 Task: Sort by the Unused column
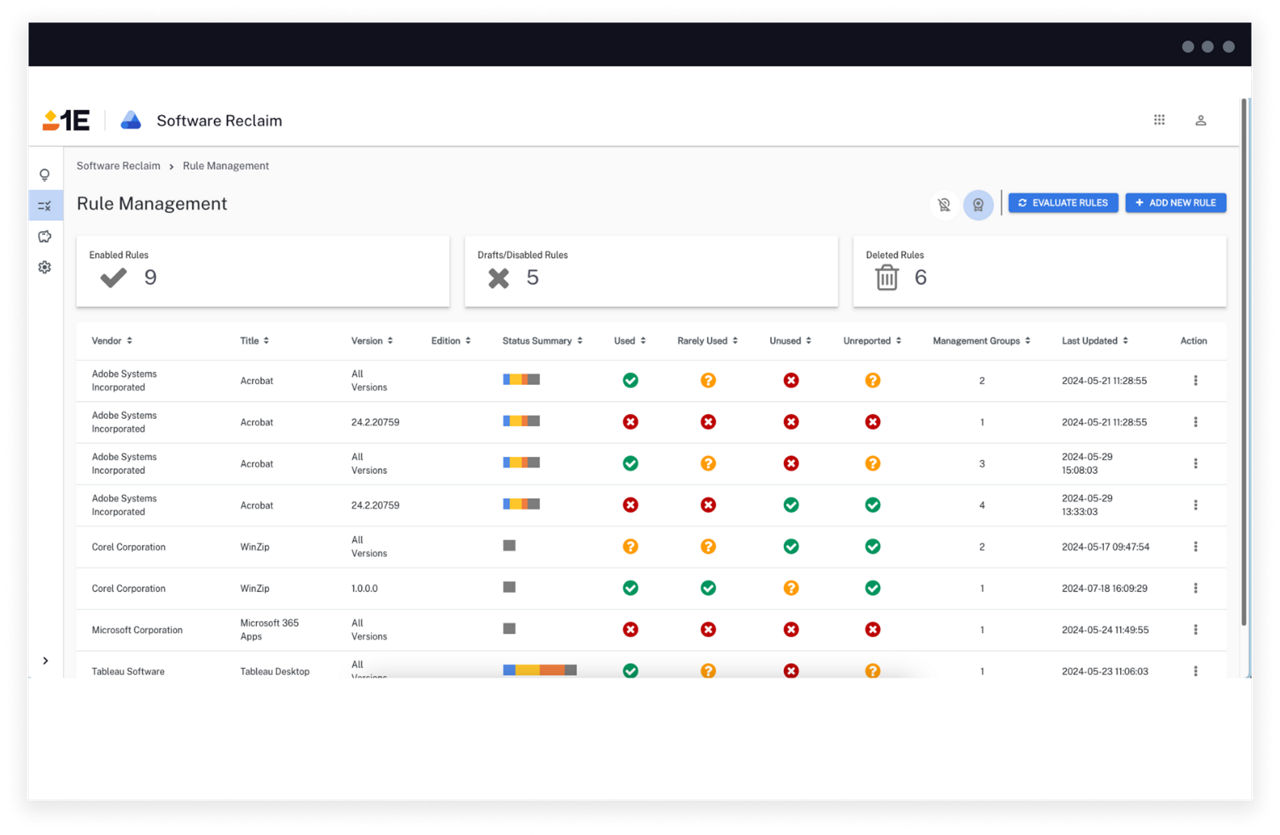click(x=790, y=341)
